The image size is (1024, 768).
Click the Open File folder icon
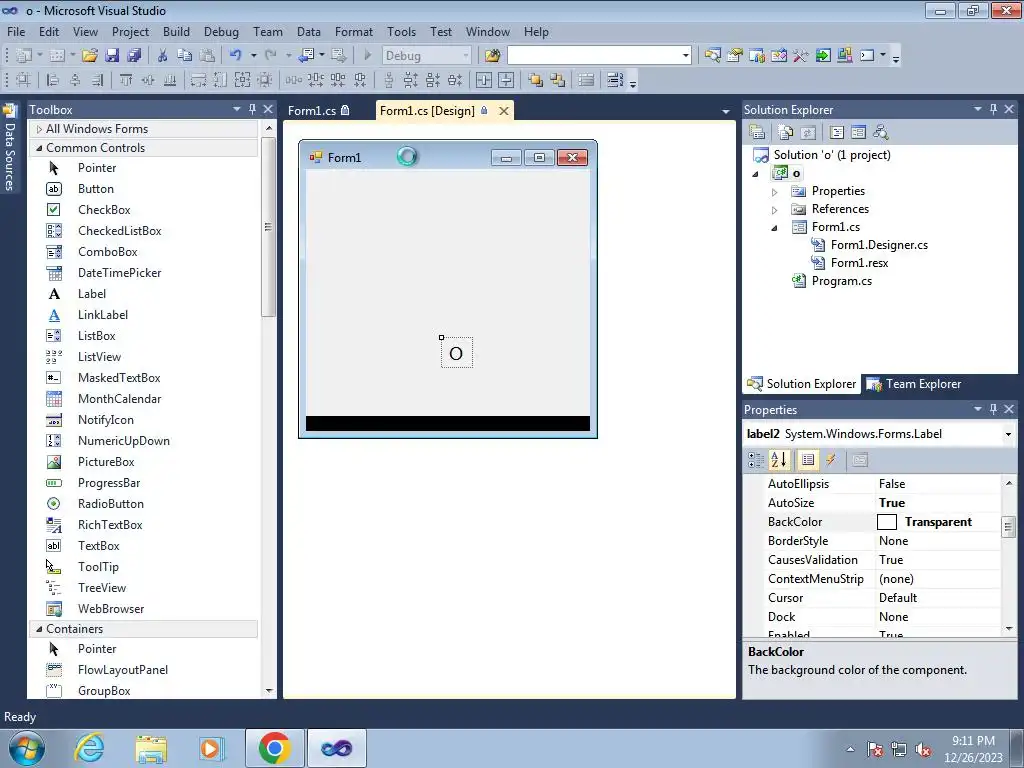[x=90, y=56]
